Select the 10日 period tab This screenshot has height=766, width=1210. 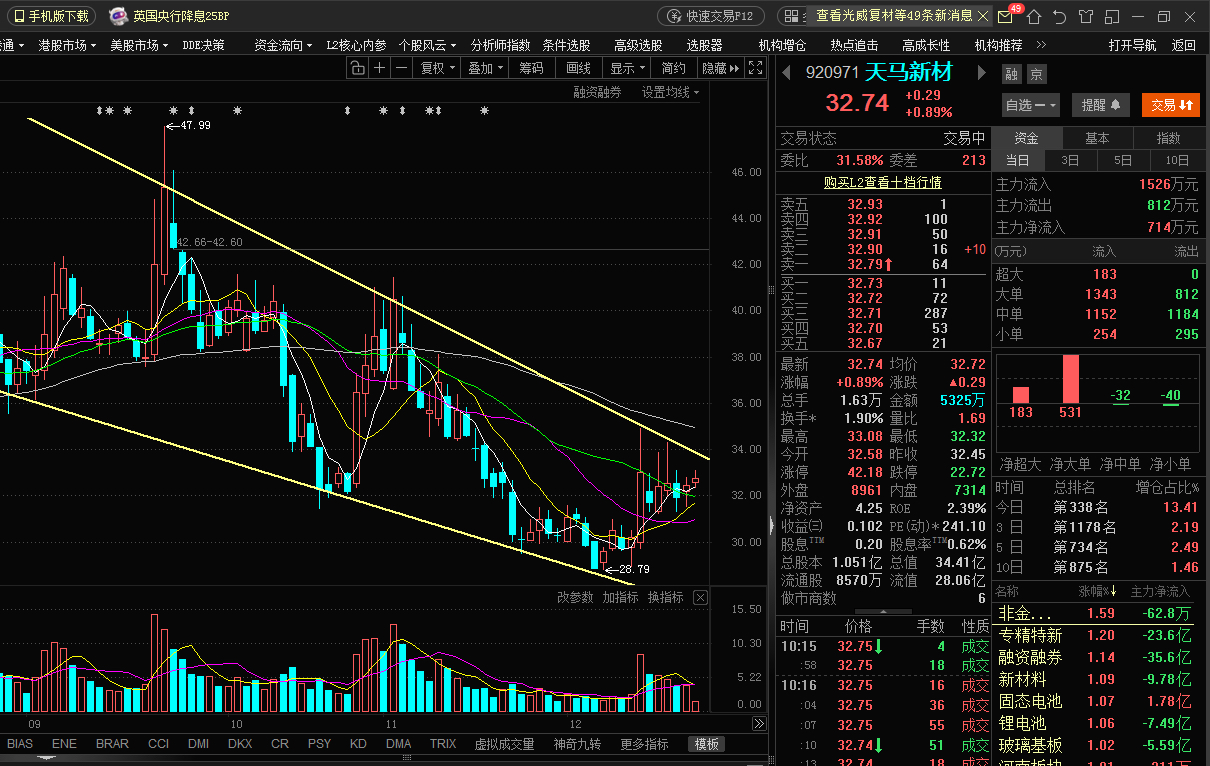(1177, 160)
